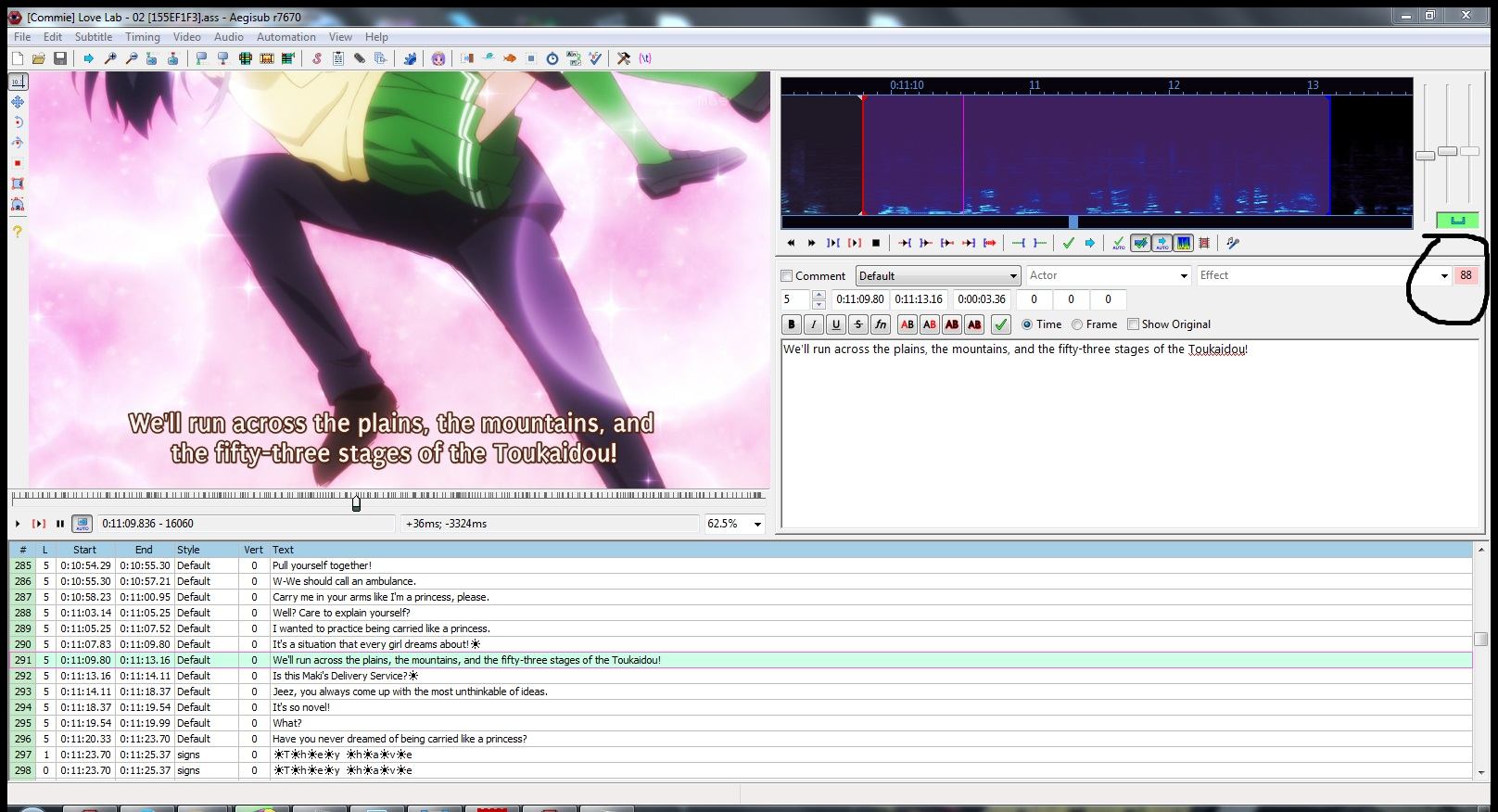Screen dimensions: 1498x812
Task: Increase layer number with spinner up
Action: pos(819,296)
